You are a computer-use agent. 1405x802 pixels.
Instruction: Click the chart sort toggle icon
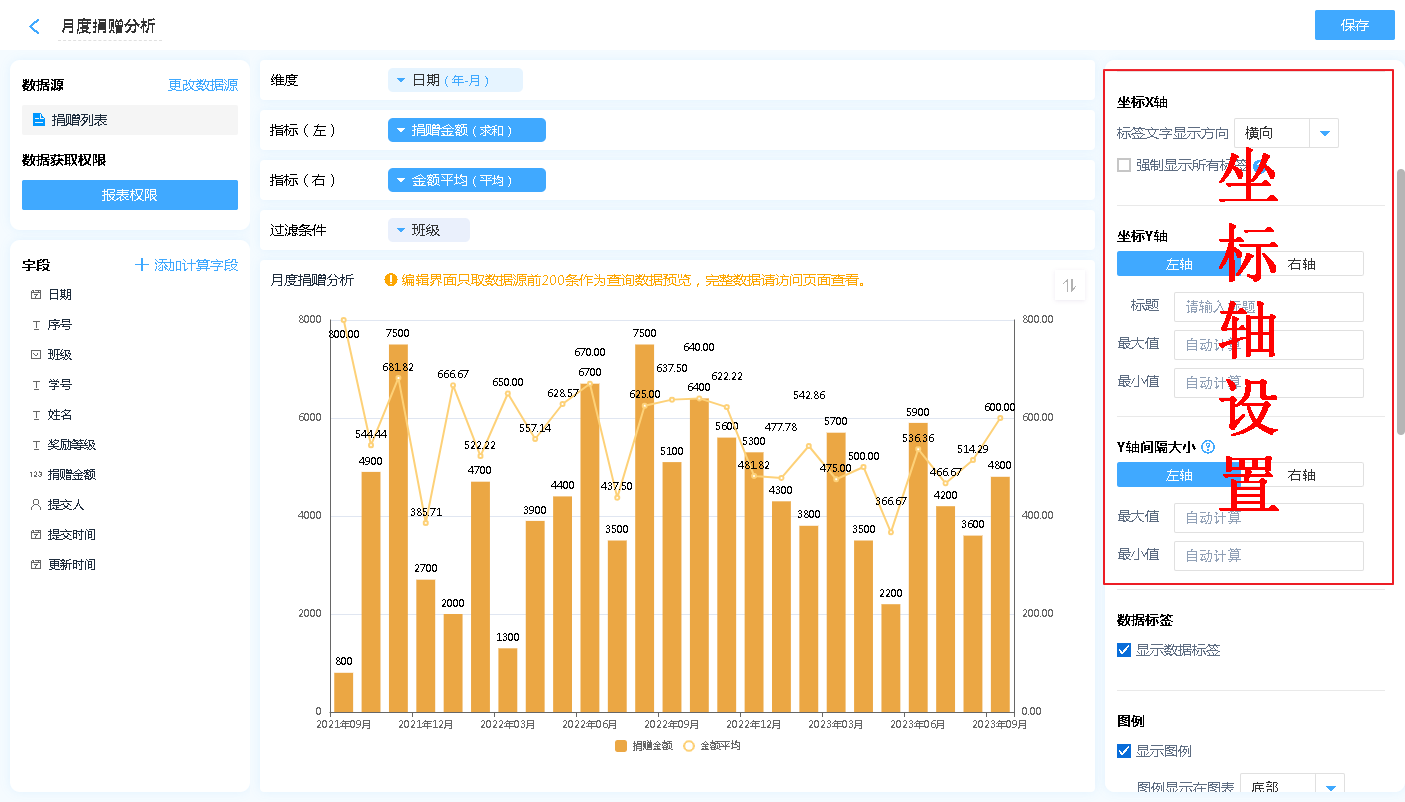1069,286
